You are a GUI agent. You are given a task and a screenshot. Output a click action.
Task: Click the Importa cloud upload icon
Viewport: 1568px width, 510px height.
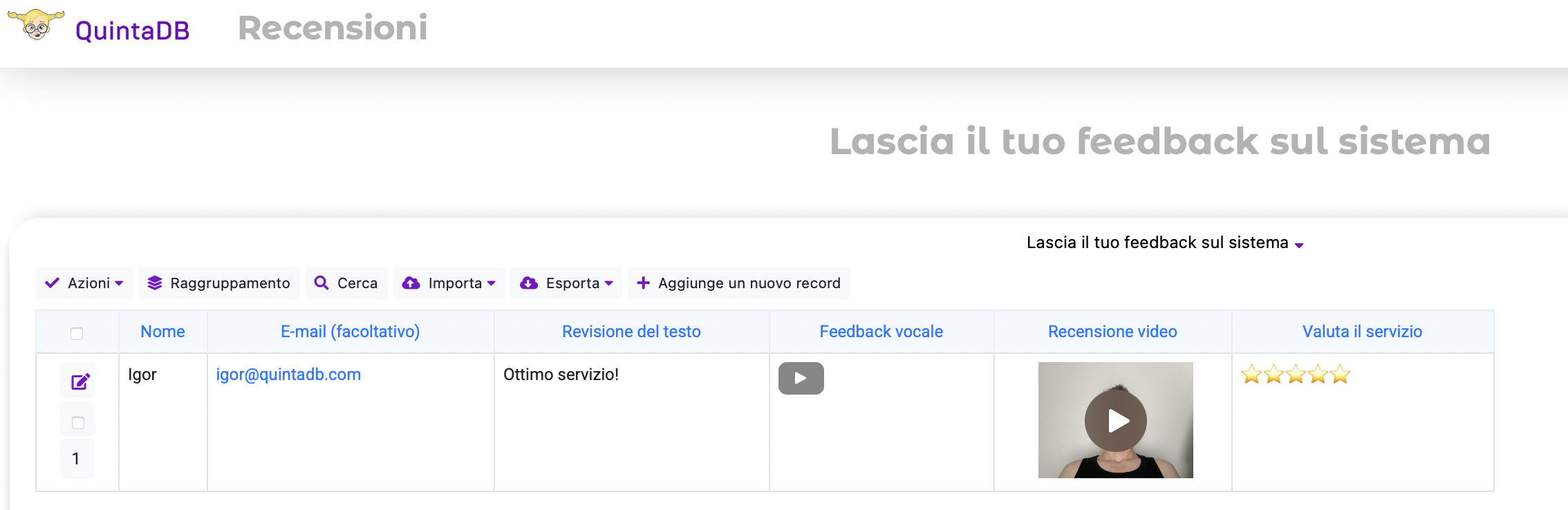(x=411, y=283)
